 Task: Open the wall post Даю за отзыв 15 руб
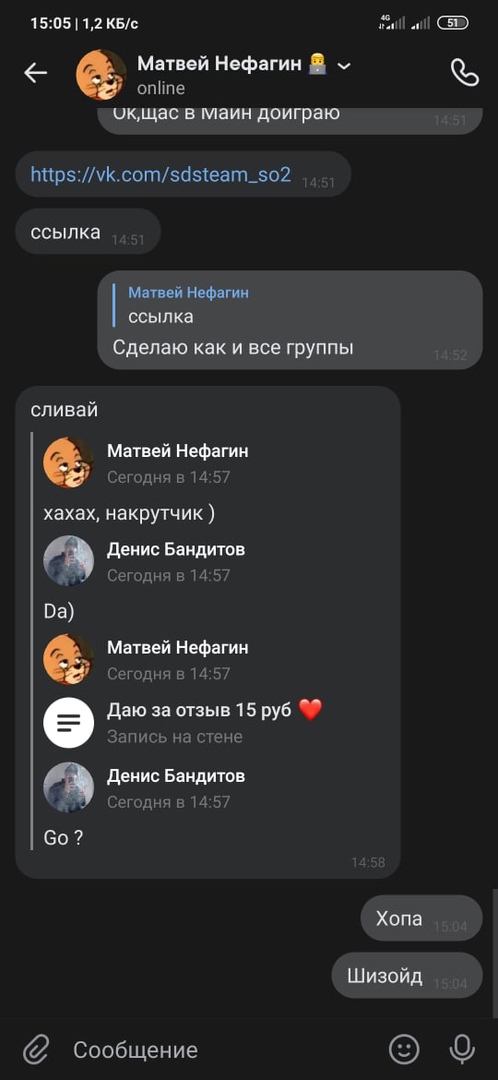(x=214, y=710)
